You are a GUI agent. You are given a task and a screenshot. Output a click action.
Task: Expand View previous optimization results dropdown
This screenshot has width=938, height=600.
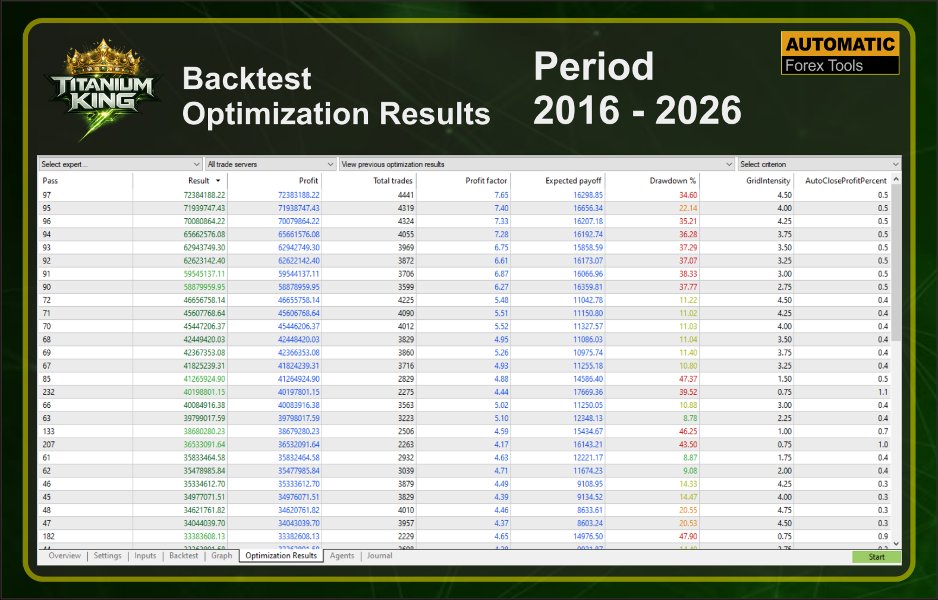537,164
